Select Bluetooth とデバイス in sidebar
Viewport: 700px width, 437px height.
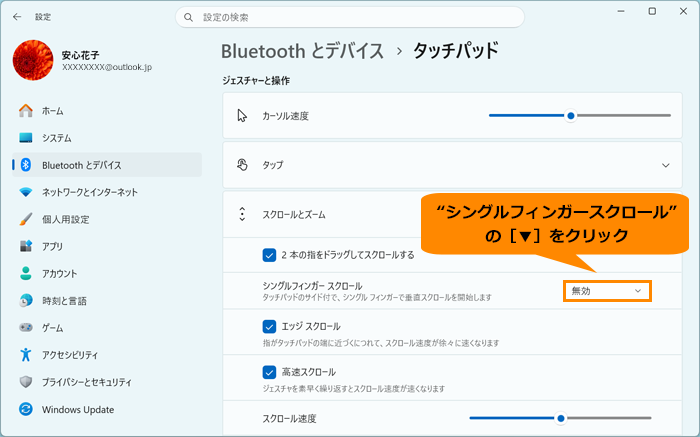(107, 165)
